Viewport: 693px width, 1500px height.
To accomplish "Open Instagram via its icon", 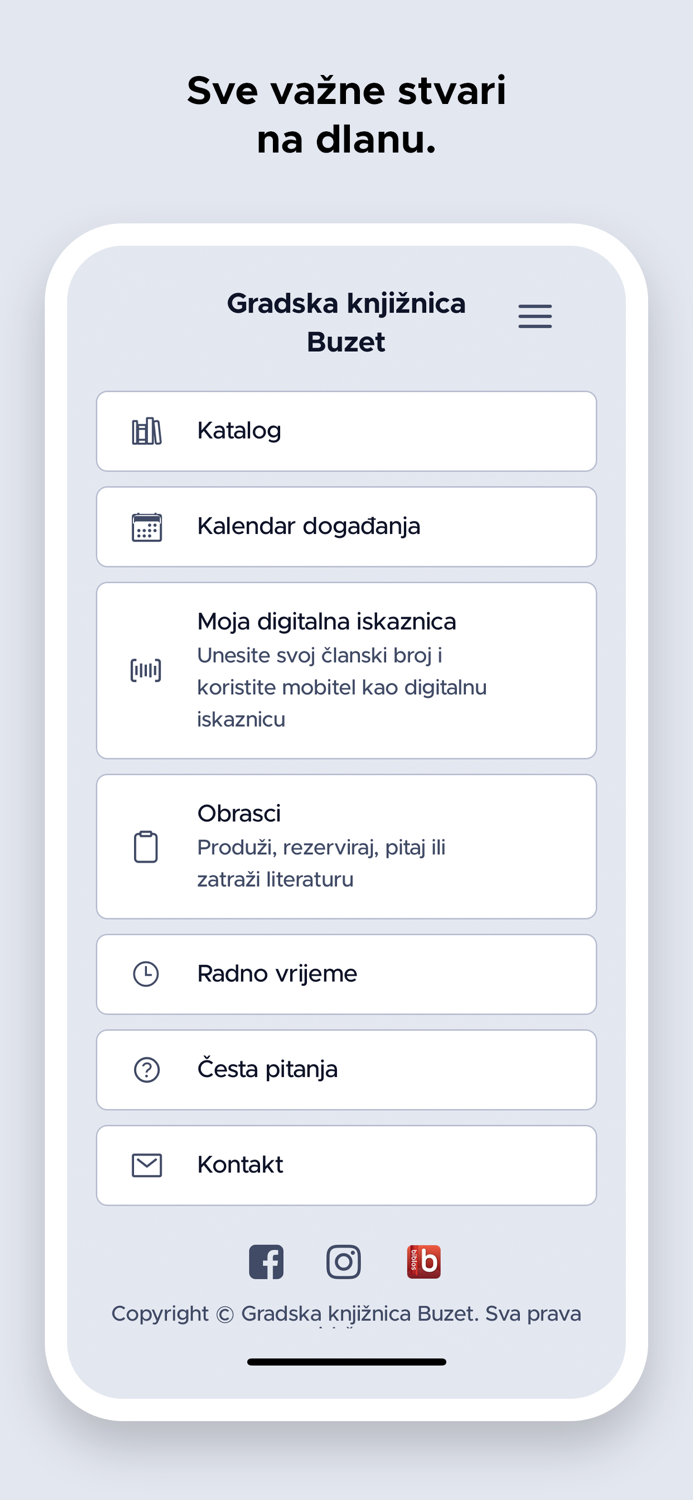I will tap(344, 1261).
